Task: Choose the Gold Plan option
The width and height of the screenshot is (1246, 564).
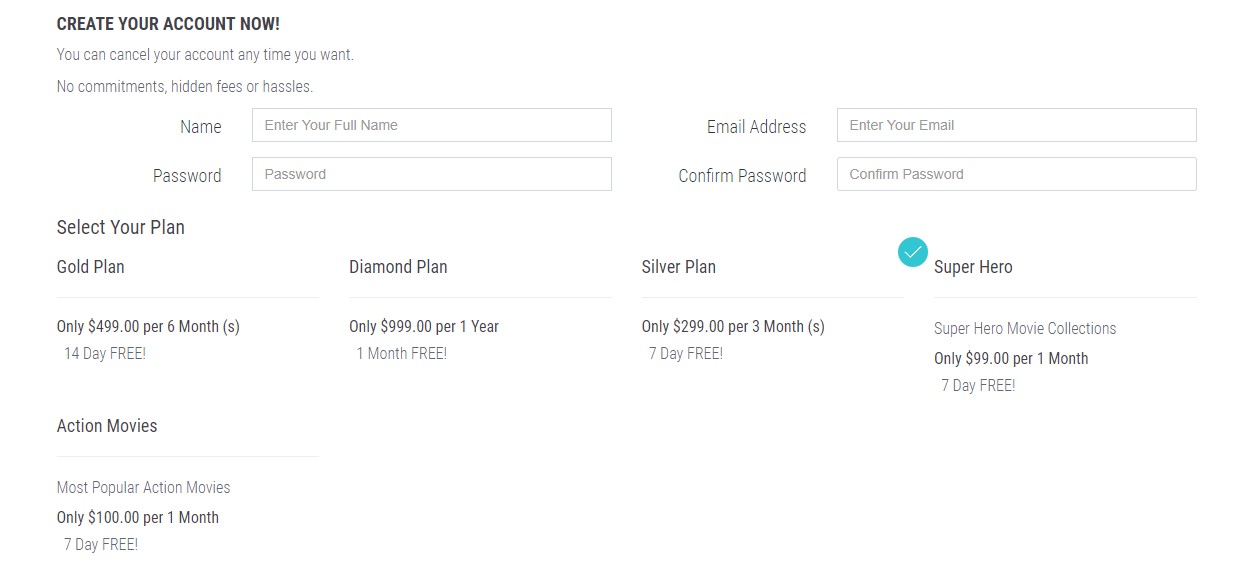Action: pyautogui.click(x=91, y=267)
